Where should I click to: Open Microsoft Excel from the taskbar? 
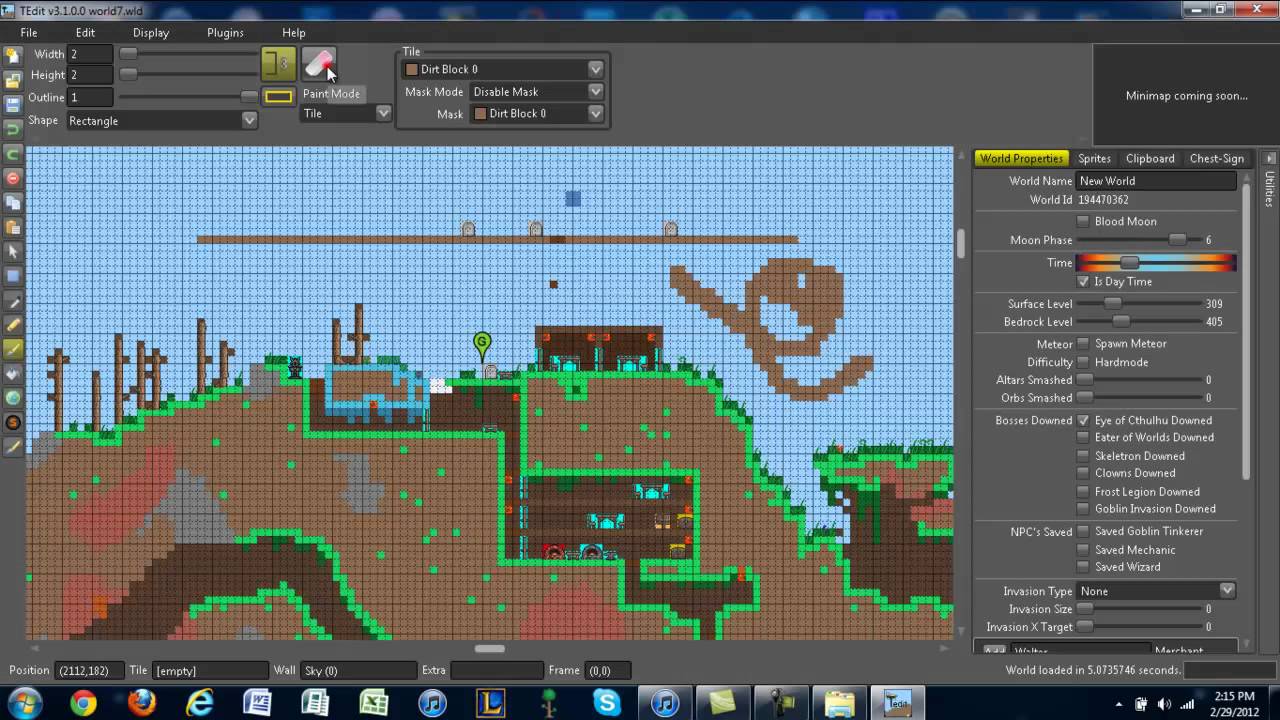[x=374, y=703]
